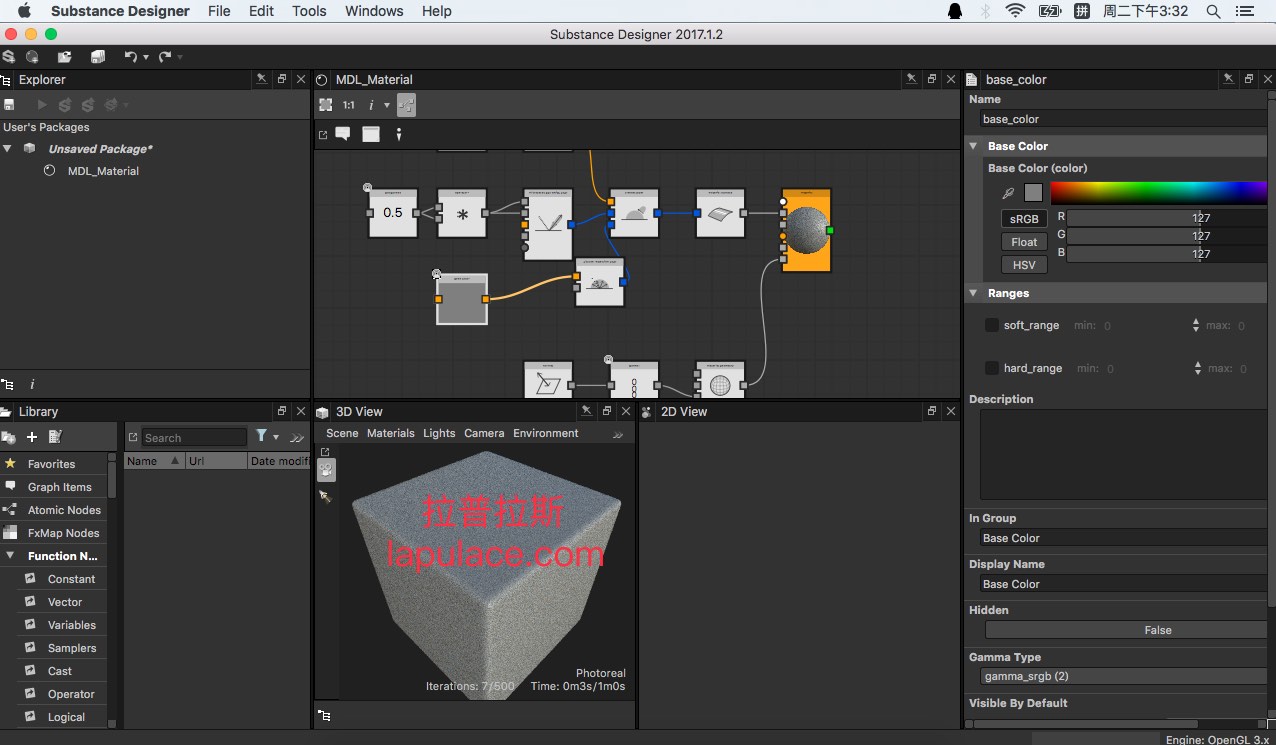Click the Name field containing base_color
The image size is (1276, 745).
coord(1121,119)
